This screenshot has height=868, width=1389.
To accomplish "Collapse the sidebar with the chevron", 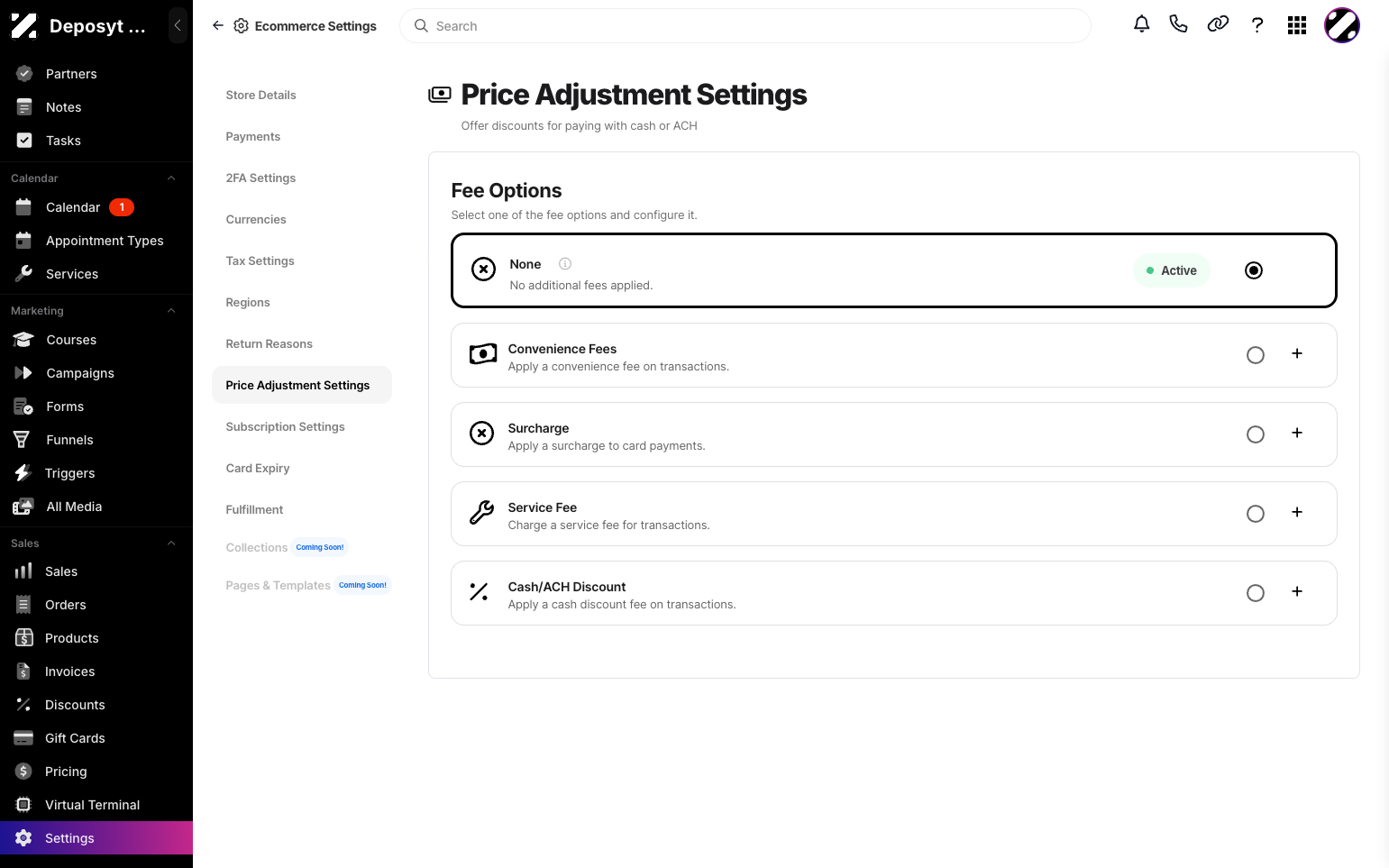I will tap(178, 25).
